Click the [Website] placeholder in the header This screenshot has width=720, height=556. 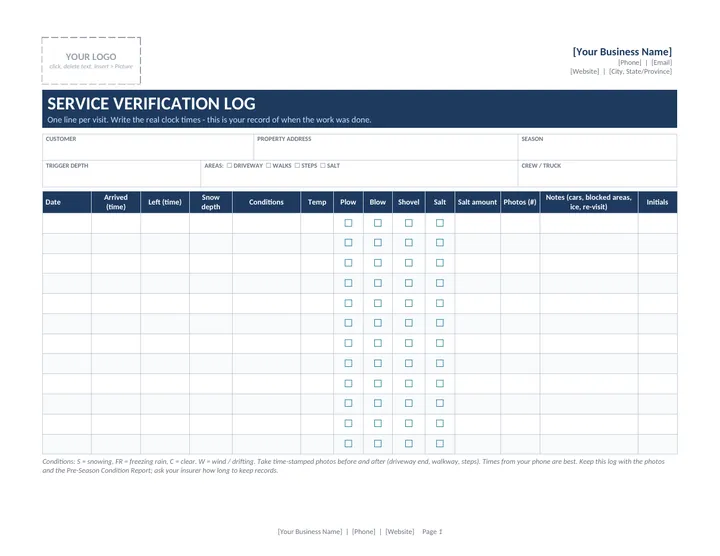[x=585, y=72]
